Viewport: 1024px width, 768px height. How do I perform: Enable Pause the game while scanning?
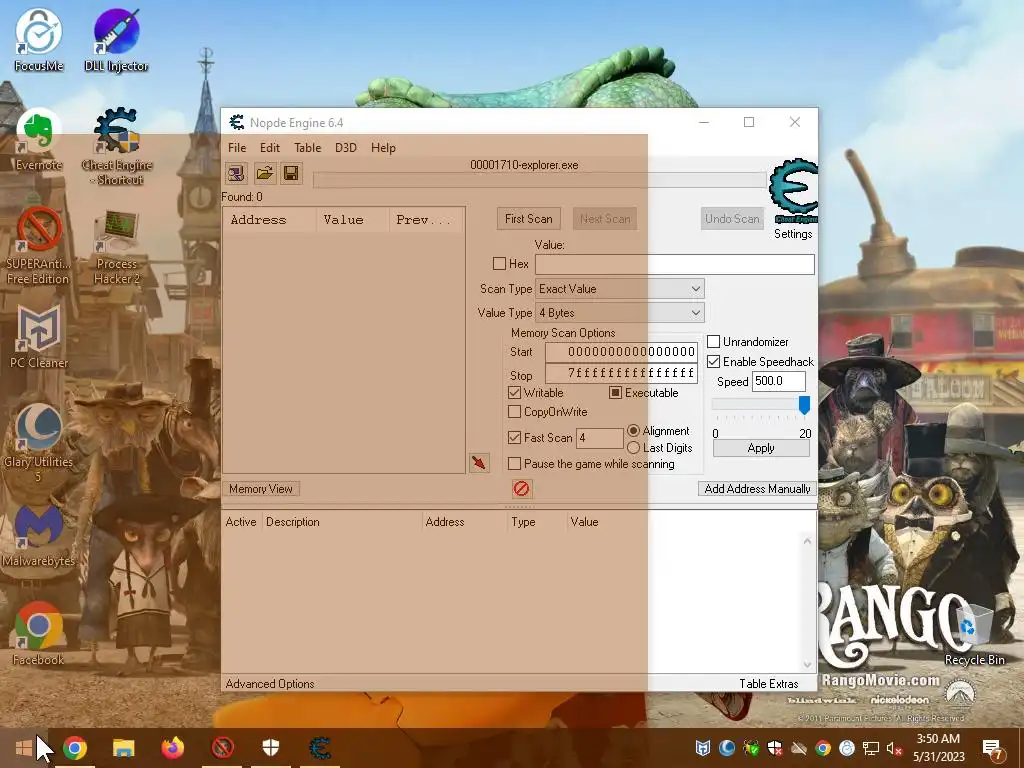515,464
